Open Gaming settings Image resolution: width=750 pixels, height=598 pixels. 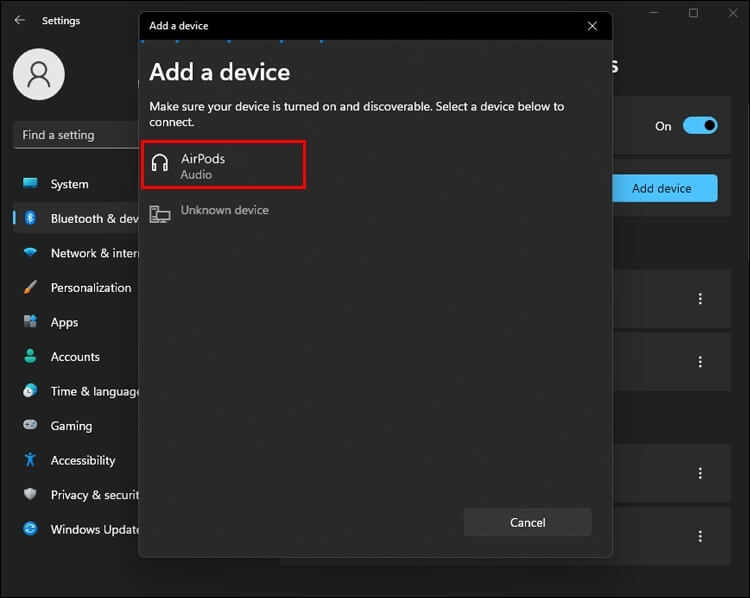(x=77, y=426)
